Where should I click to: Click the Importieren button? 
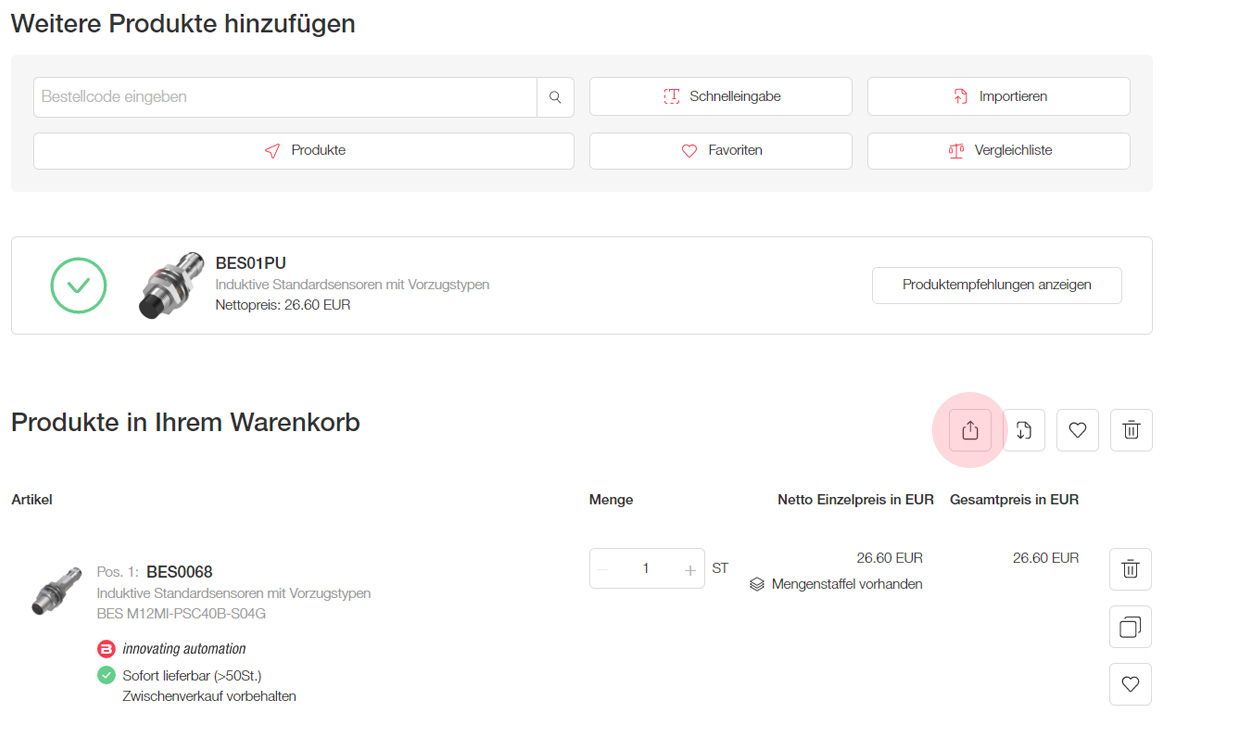(x=998, y=97)
